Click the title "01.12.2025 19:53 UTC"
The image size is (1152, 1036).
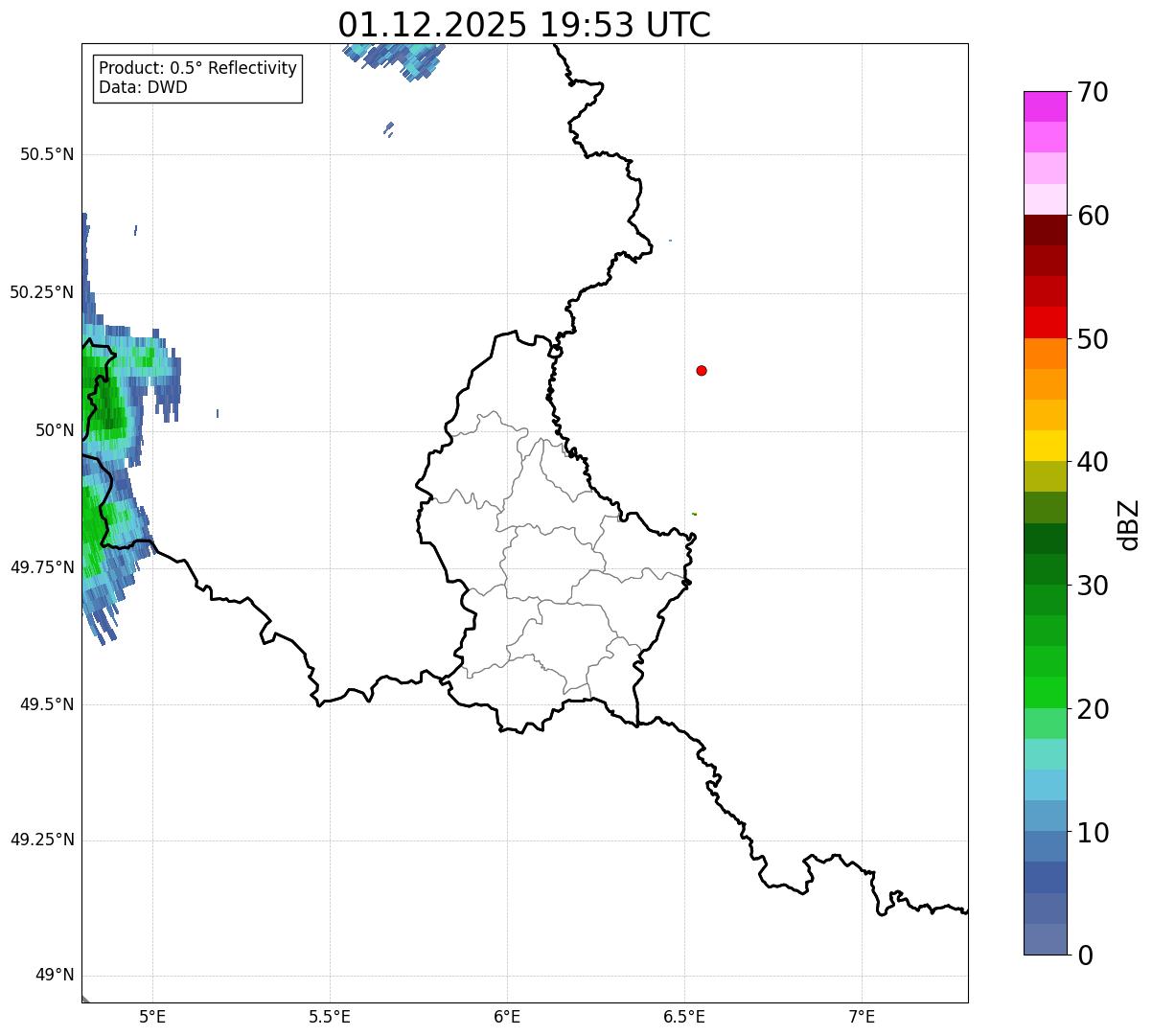pos(524,25)
